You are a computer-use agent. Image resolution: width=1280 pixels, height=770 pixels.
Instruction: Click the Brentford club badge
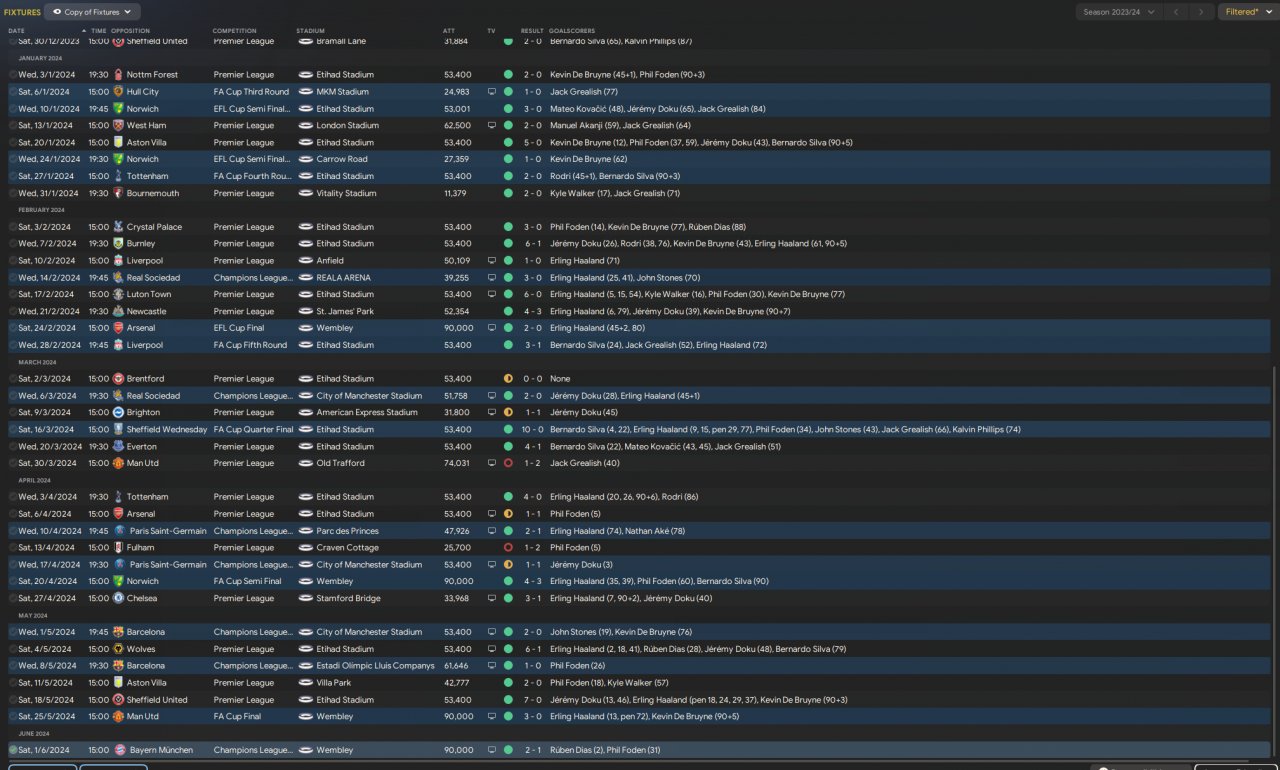[x=119, y=379]
